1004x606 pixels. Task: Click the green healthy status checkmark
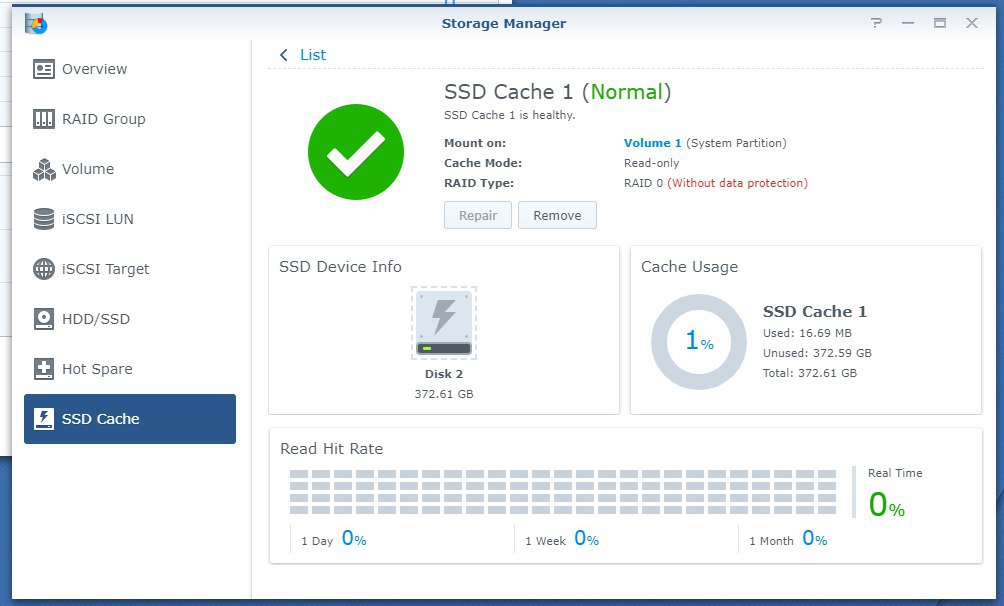(x=356, y=152)
